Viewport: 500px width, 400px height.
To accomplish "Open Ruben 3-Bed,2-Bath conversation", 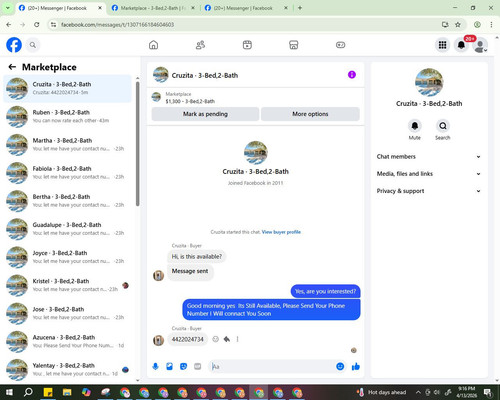I will [67, 117].
